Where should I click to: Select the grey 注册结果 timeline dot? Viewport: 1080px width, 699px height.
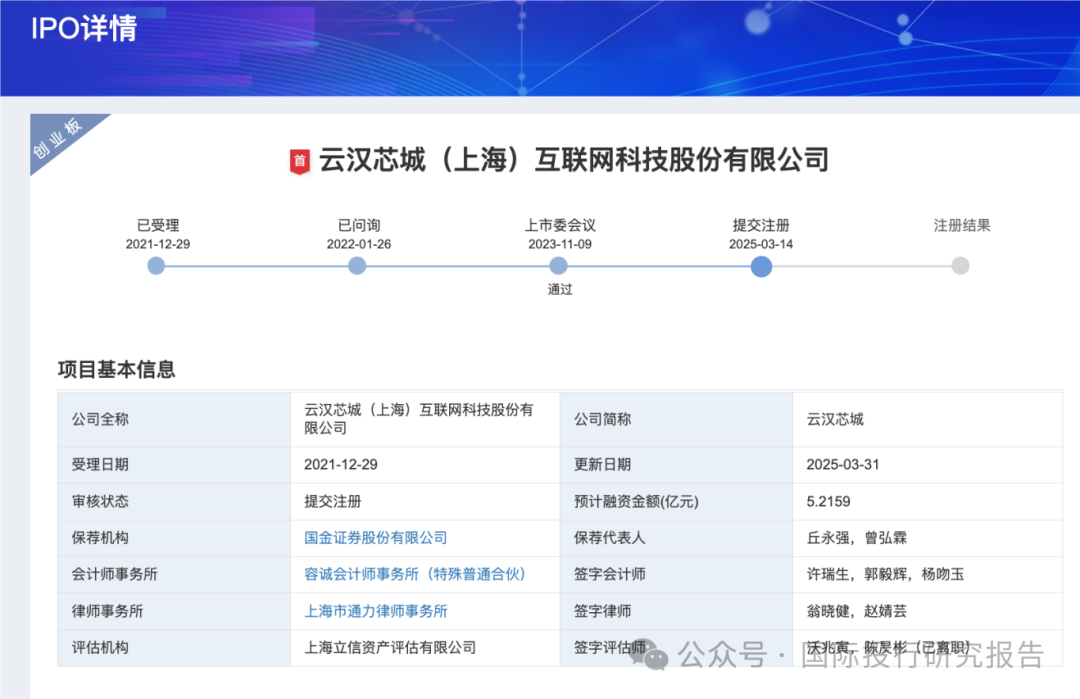960,266
